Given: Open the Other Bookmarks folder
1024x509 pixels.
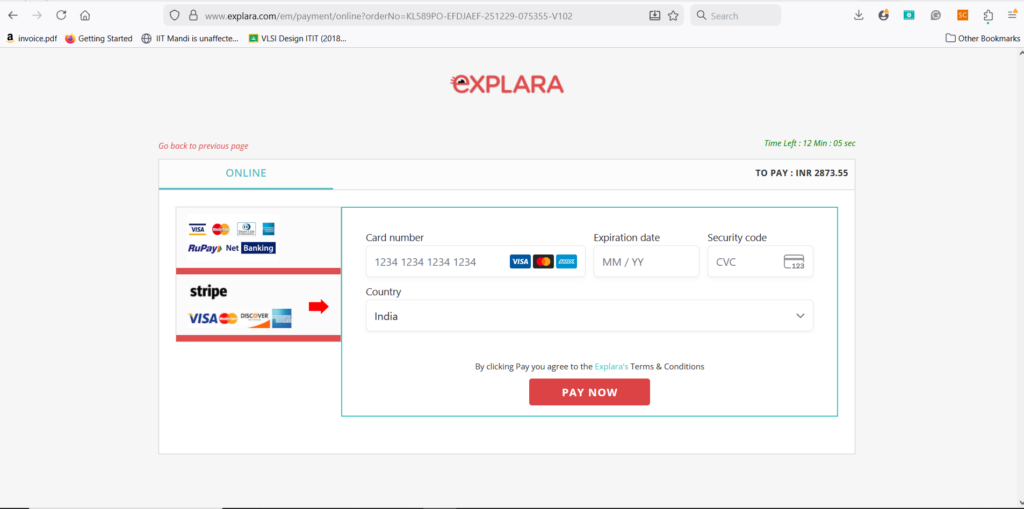Looking at the screenshot, I should point(982,38).
